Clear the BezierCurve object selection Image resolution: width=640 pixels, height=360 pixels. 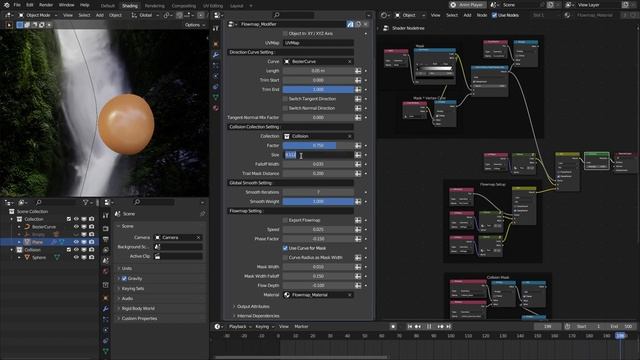point(349,62)
